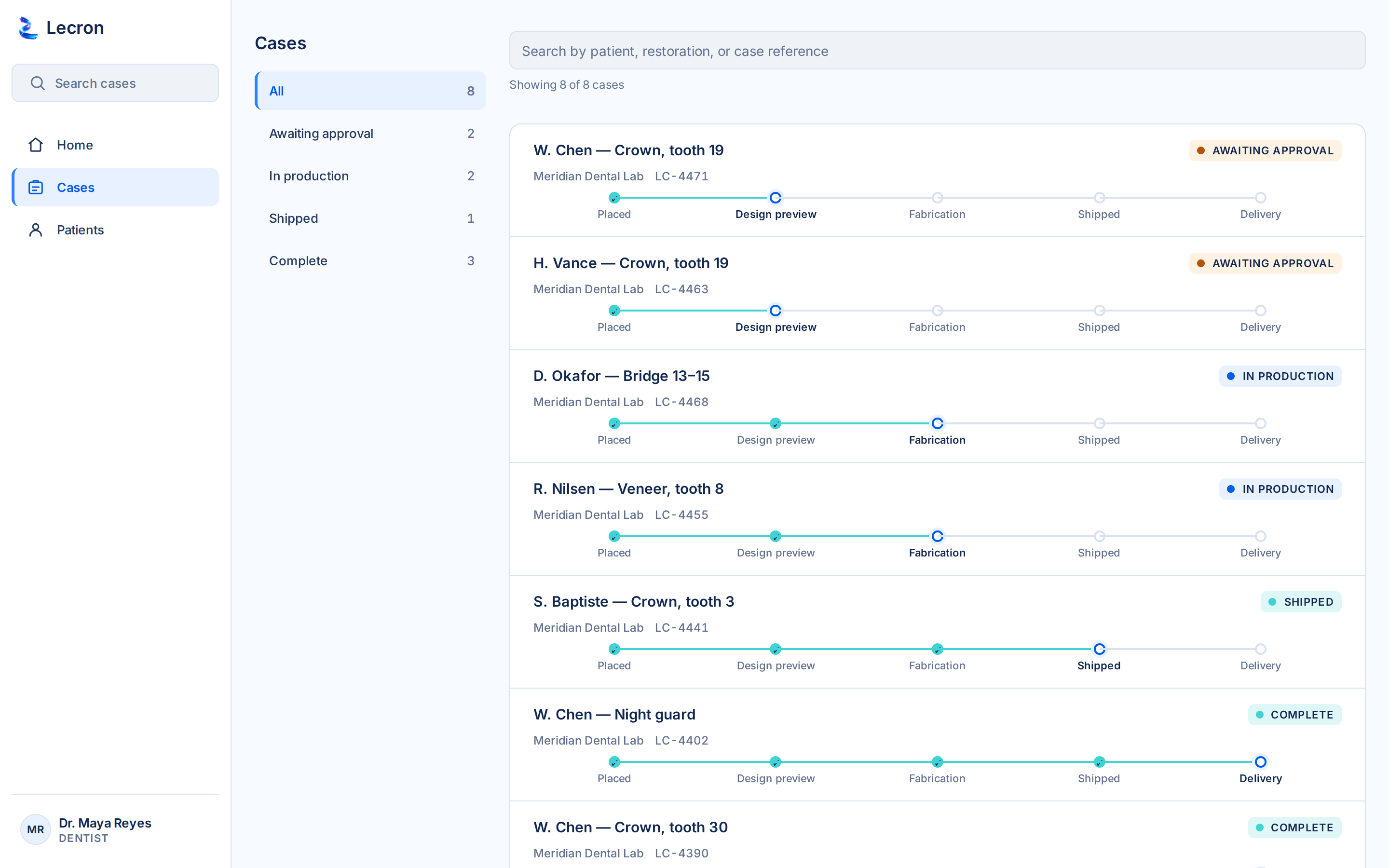
Task: Click the magnifier icon in Search cases
Action: point(38,83)
